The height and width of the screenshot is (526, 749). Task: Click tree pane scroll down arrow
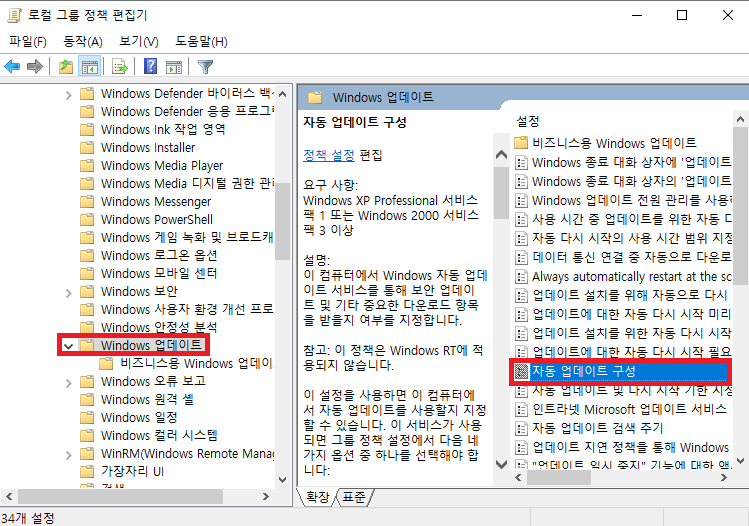[283, 480]
